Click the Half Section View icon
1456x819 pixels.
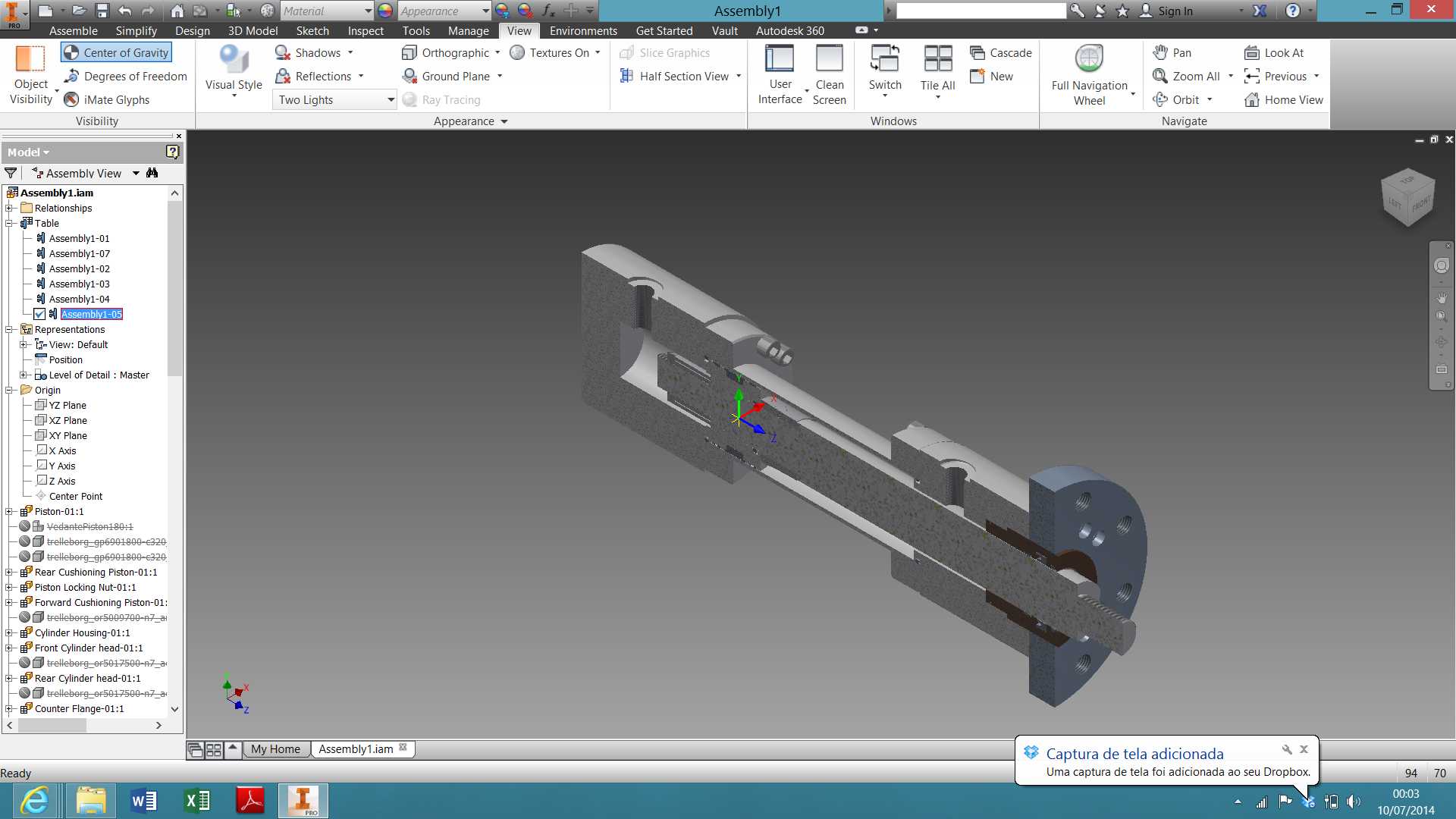(x=626, y=76)
